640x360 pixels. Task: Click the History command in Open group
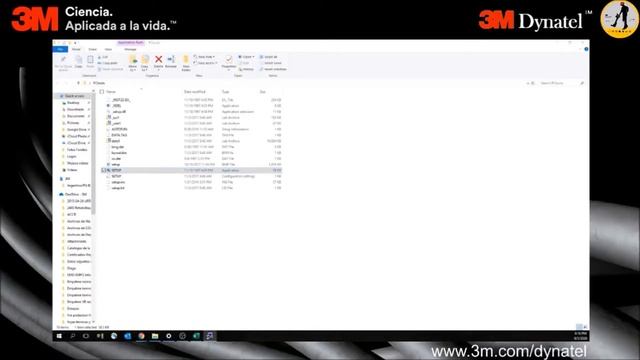pyautogui.click(x=247, y=69)
